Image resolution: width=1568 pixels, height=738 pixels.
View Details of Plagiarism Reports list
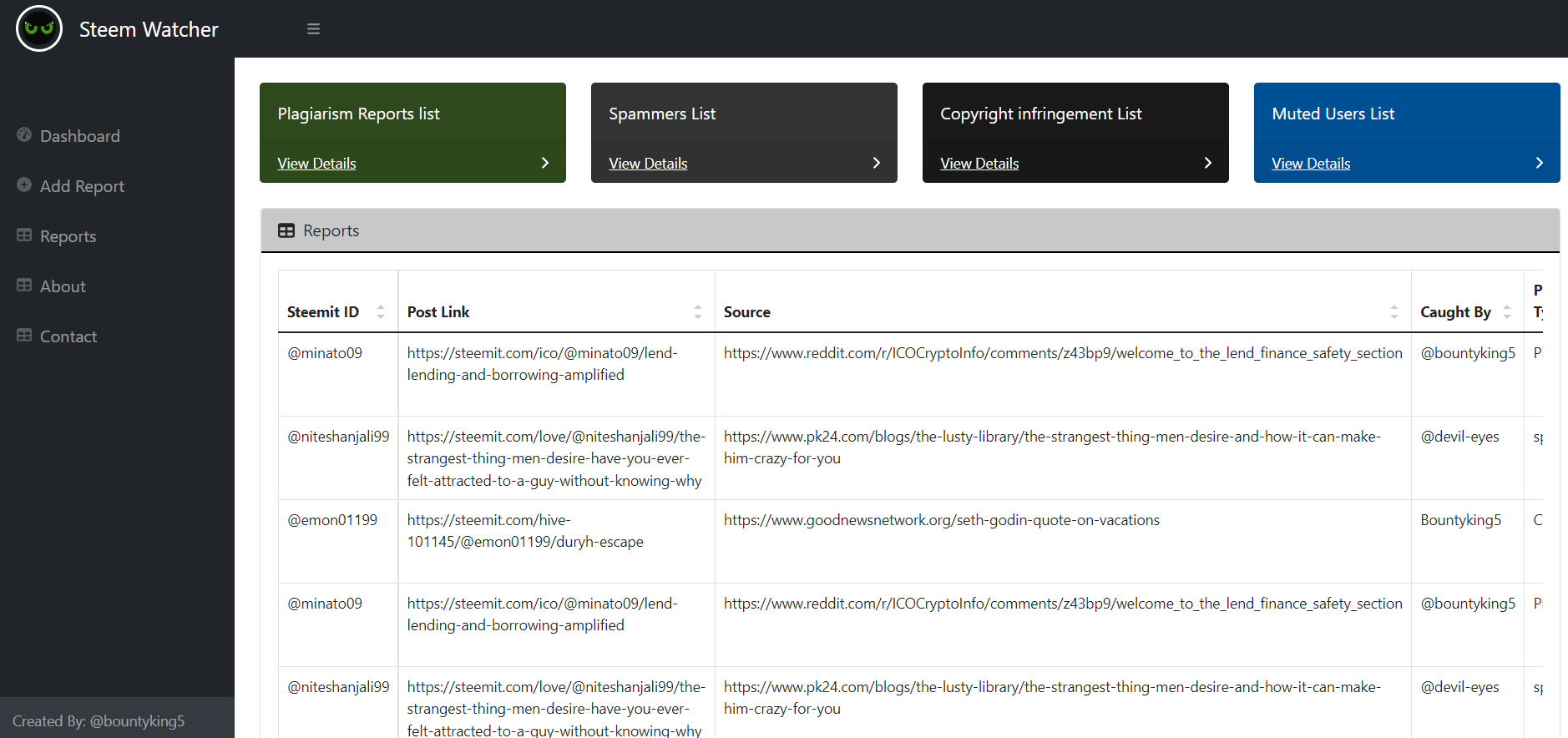316,164
